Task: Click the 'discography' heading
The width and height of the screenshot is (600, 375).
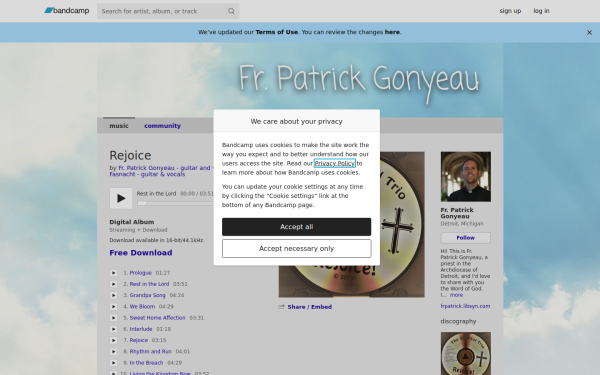Action: pos(458,321)
